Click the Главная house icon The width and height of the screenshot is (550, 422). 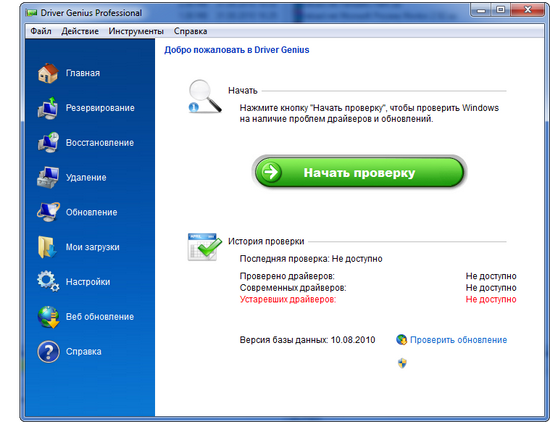point(48,73)
